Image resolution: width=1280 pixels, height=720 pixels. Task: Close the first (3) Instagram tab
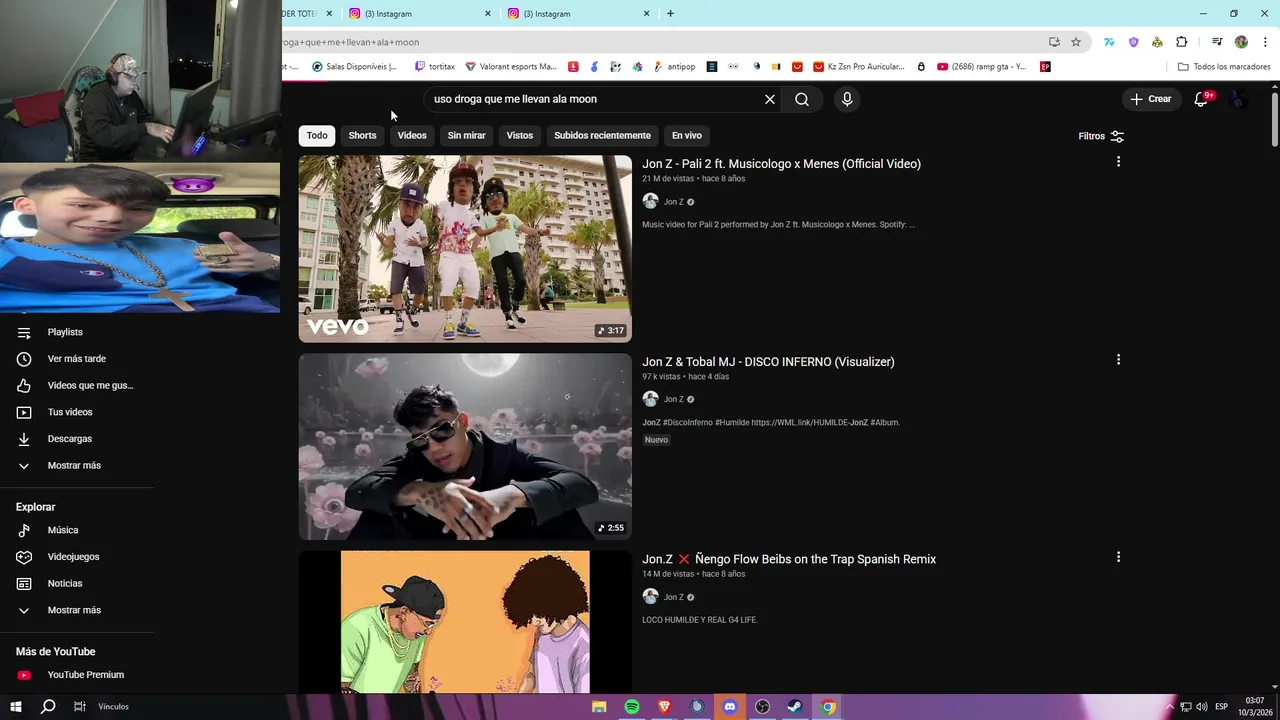tap(488, 14)
